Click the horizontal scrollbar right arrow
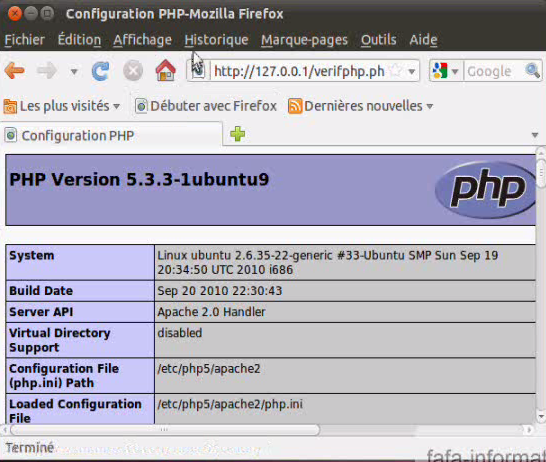The image size is (546, 462). pyautogui.click(x=529, y=430)
